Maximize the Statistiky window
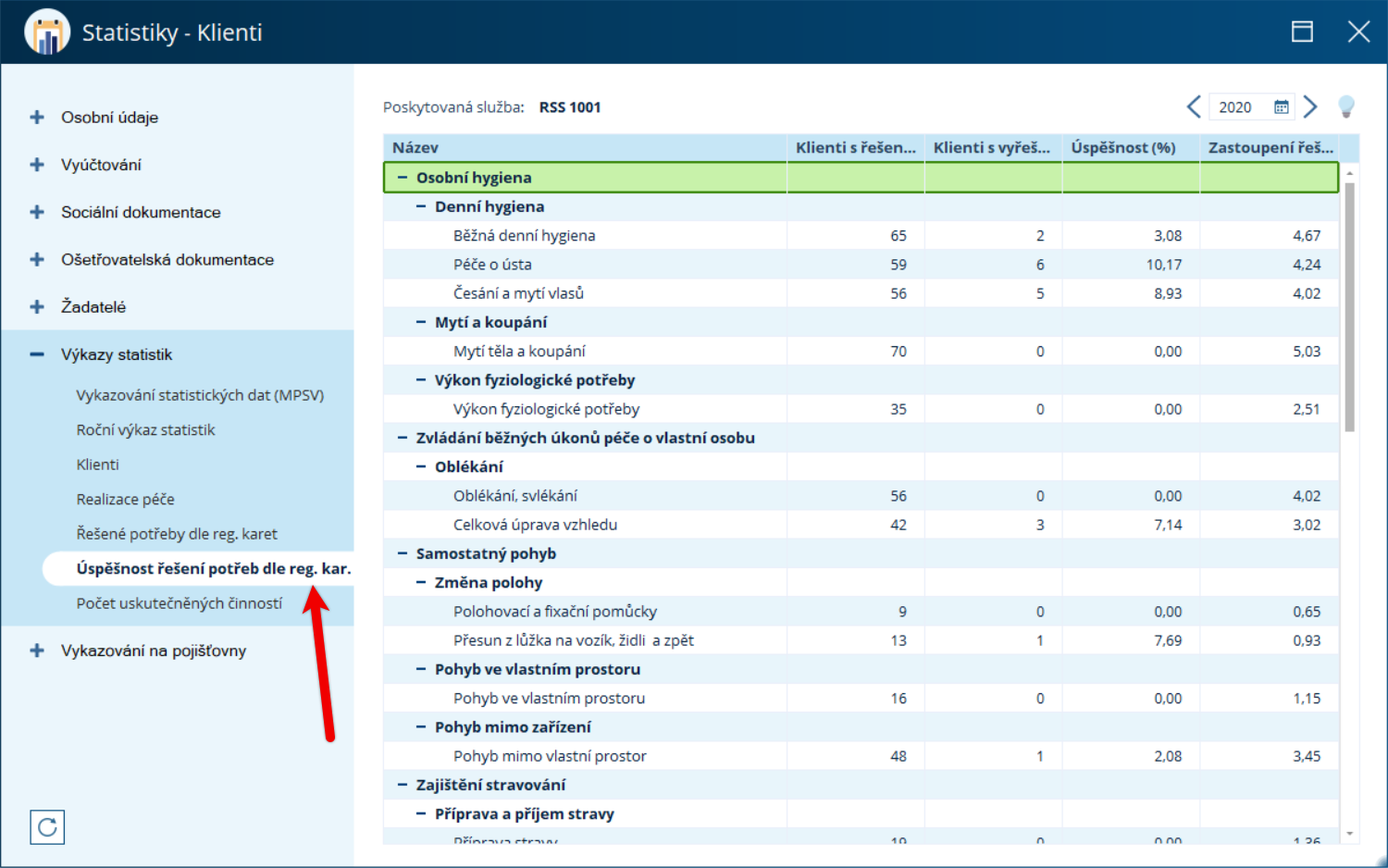Viewport: 1388px width, 868px height. (1302, 32)
